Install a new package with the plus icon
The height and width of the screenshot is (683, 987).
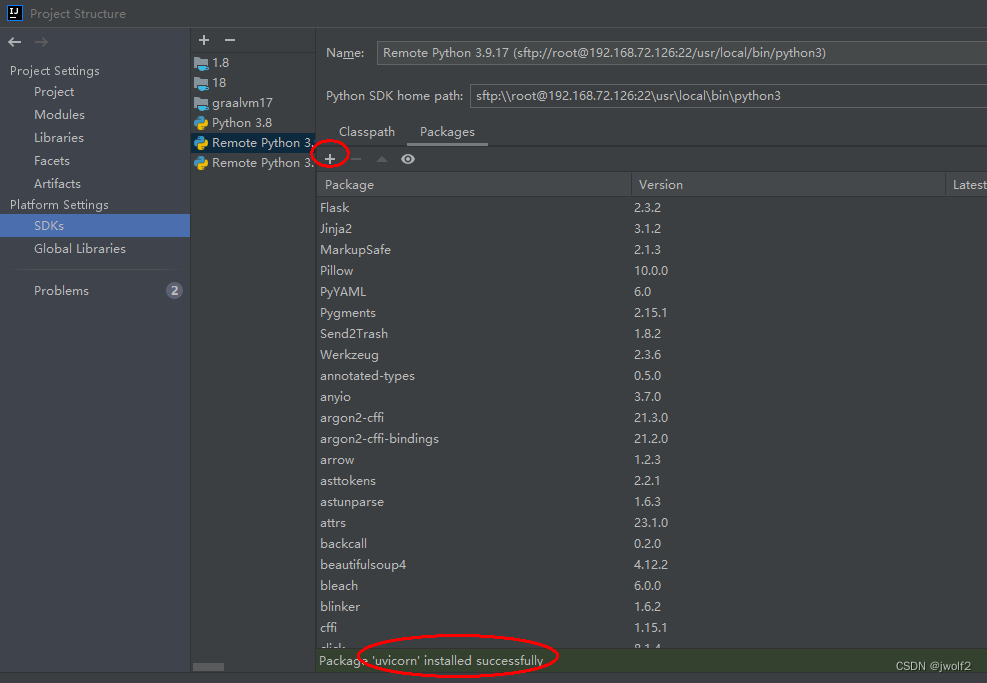tap(329, 158)
